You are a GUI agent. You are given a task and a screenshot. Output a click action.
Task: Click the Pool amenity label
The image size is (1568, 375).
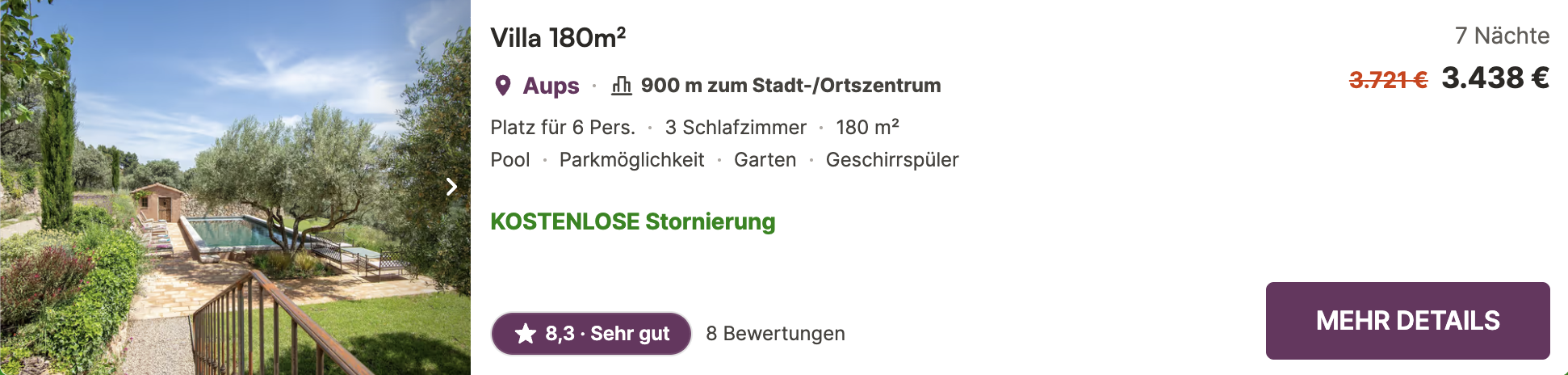pos(510,159)
